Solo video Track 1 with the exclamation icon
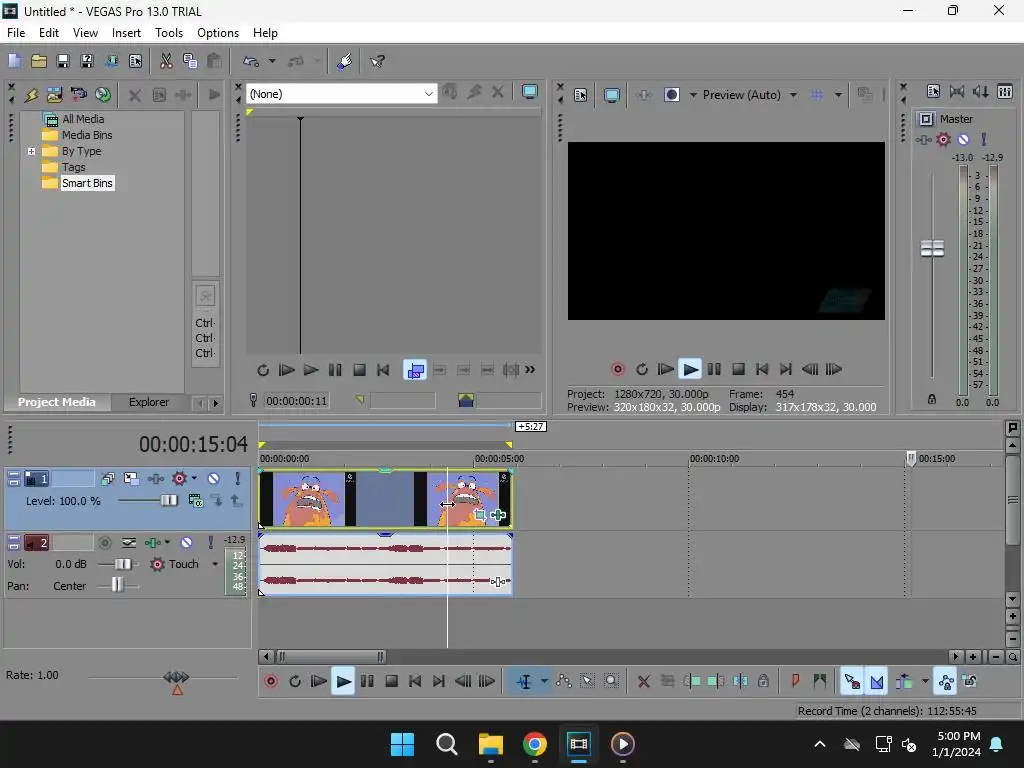 (x=238, y=479)
